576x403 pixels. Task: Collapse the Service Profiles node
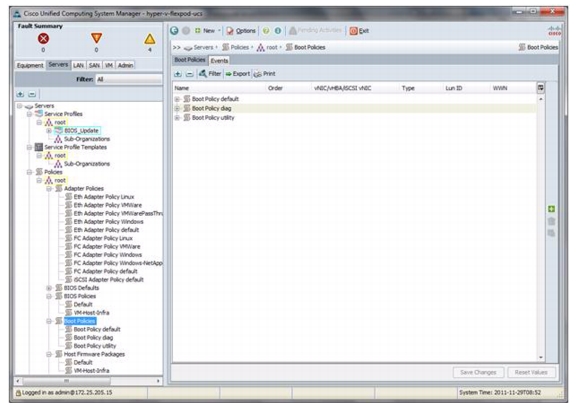click(x=29, y=114)
